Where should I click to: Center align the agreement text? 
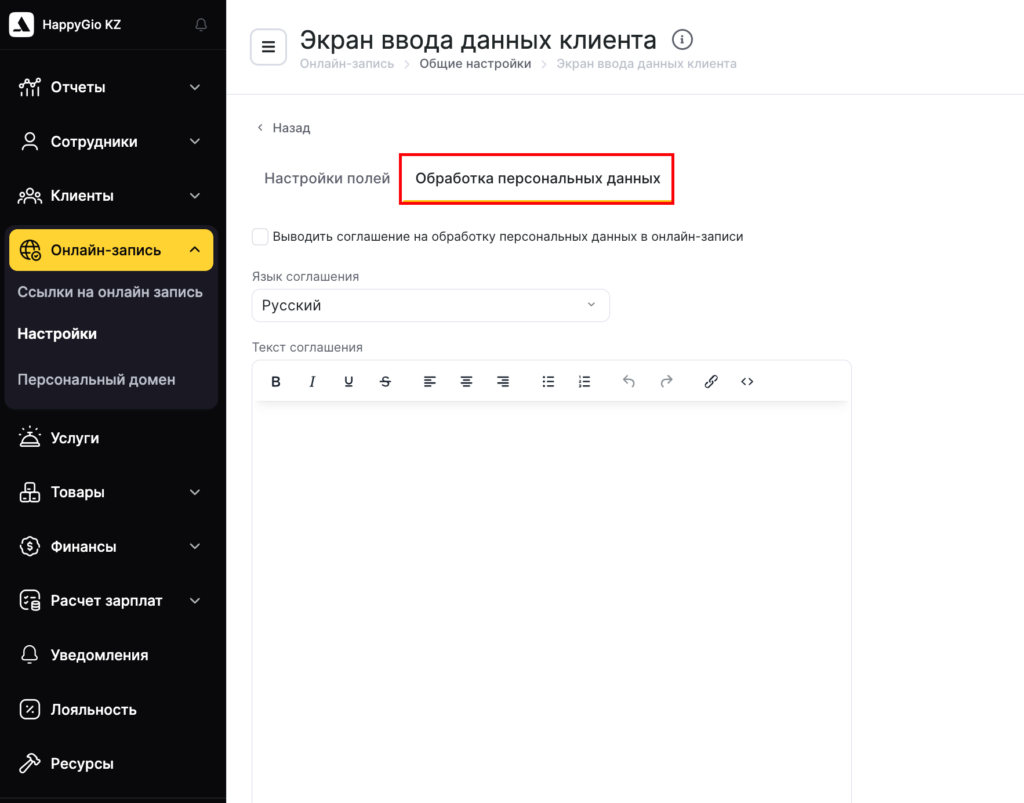(x=466, y=381)
